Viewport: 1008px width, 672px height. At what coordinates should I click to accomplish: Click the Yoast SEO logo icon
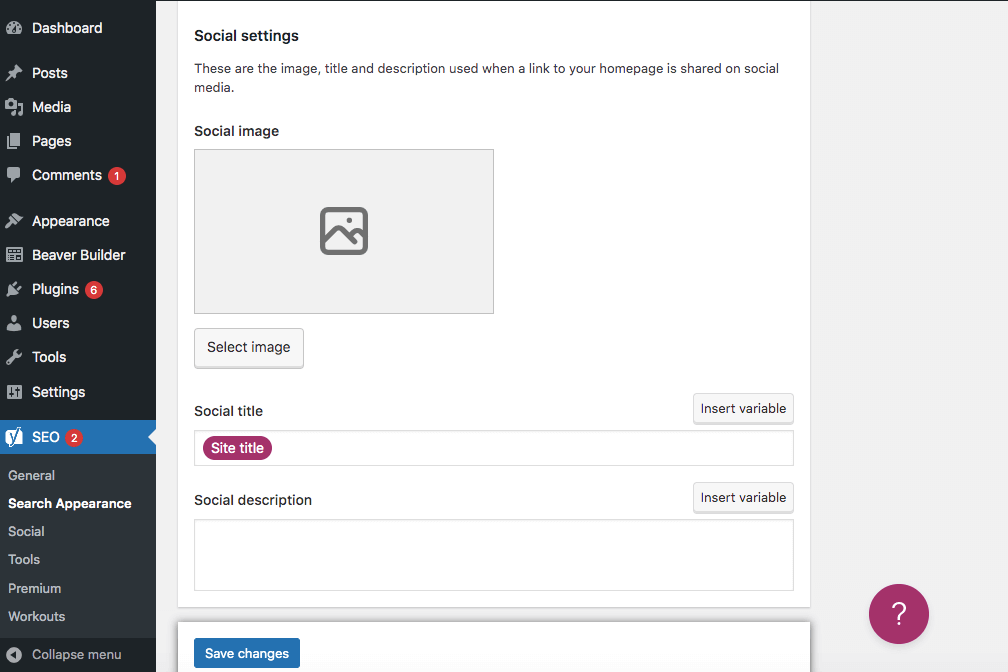[14, 437]
